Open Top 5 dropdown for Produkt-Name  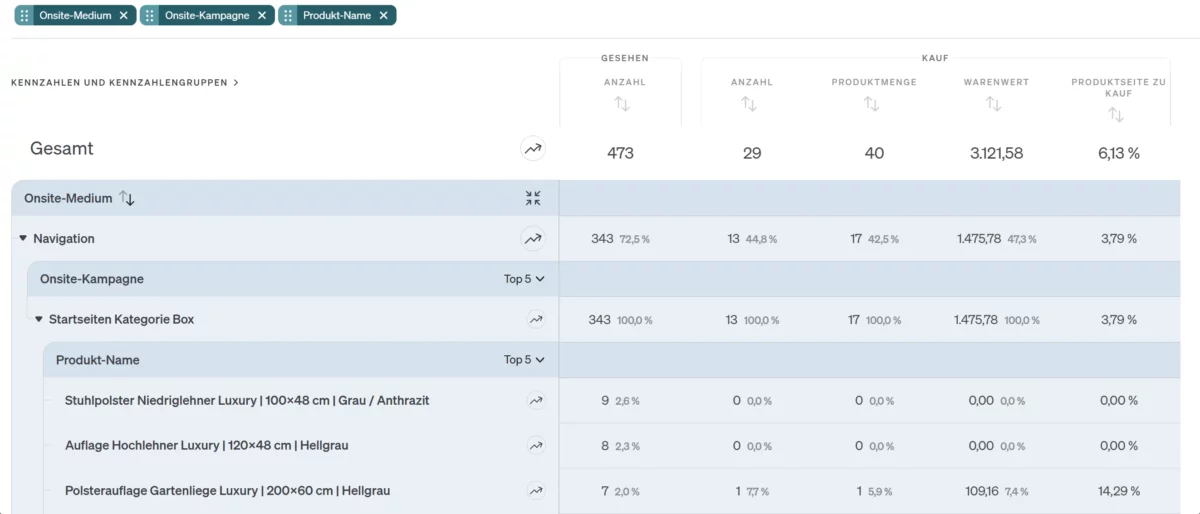(x=524, y=360)
